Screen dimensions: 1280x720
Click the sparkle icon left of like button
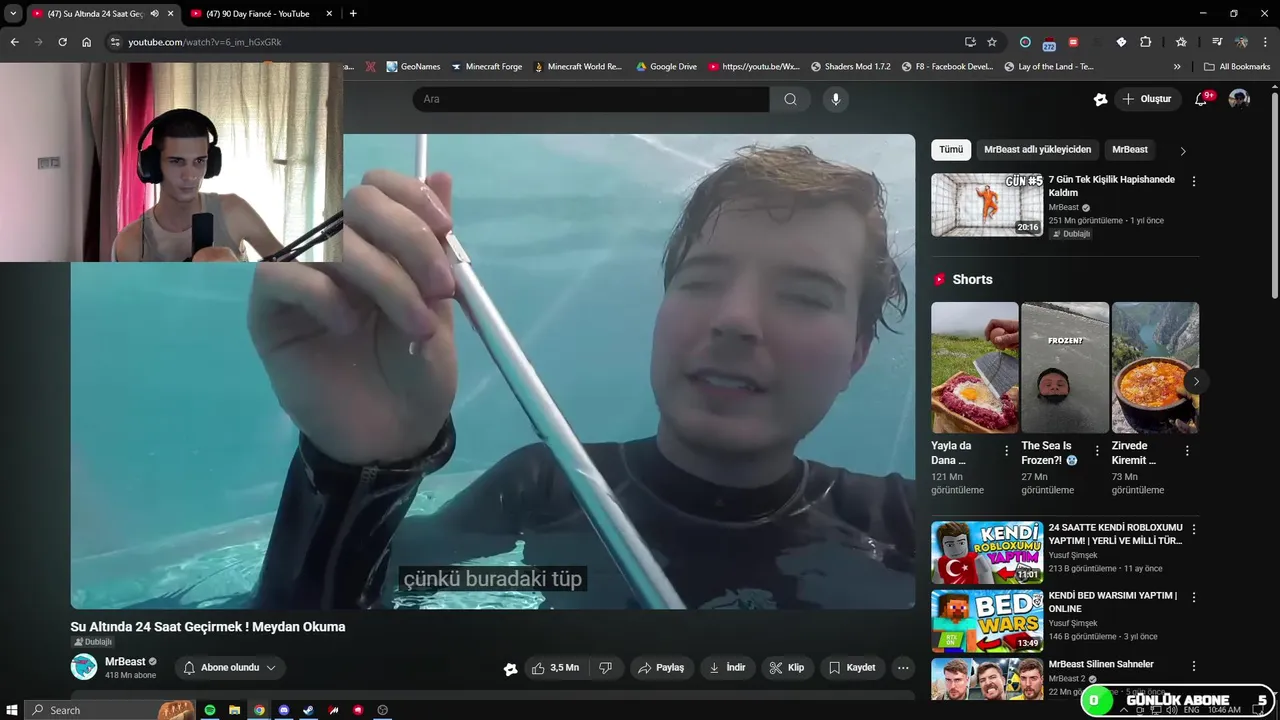pyautogui.click(x=510, y=669)
